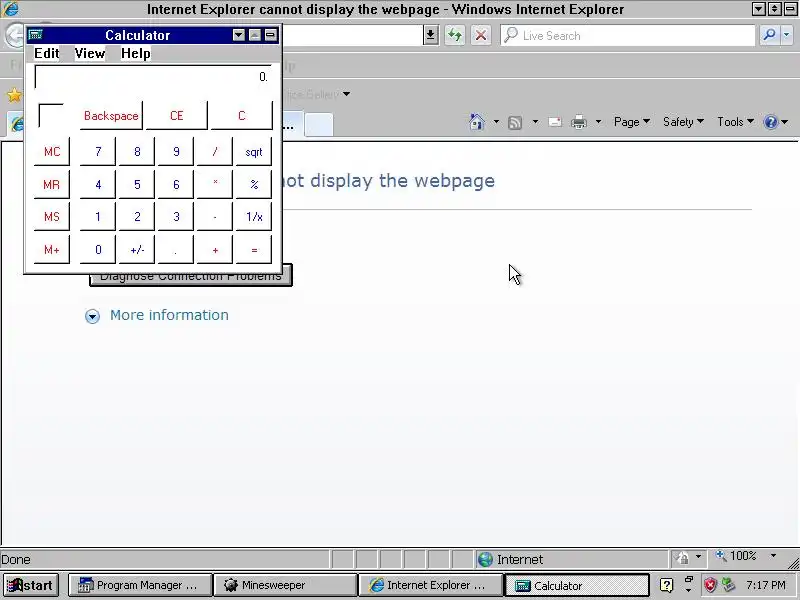Viewport: 800px width, 600px height.
Task: Click the 1/x reciprocal key
Action: coord(254,217)
